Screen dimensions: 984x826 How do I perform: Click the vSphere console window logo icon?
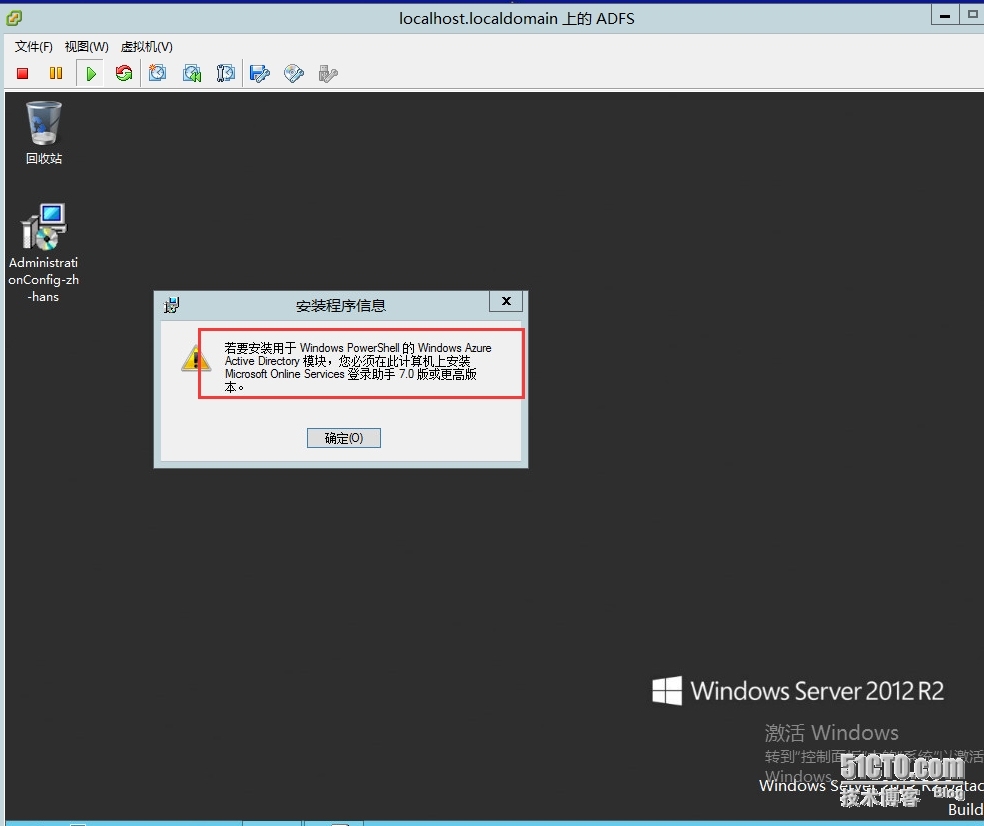point(14,18)
